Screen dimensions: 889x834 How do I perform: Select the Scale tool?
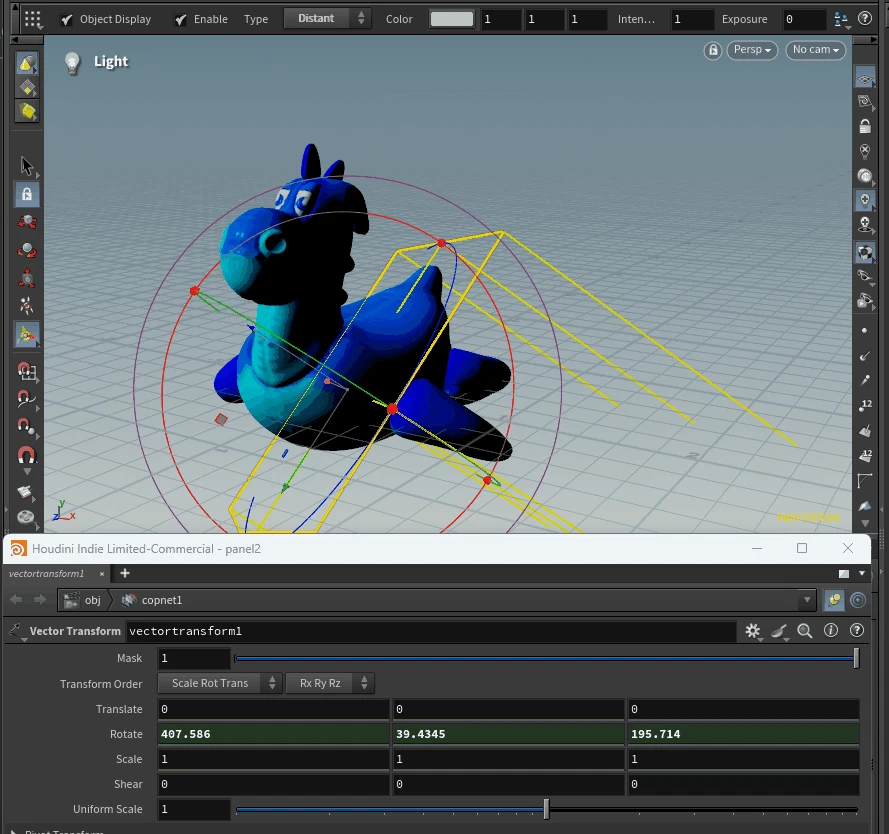(27, 278)
